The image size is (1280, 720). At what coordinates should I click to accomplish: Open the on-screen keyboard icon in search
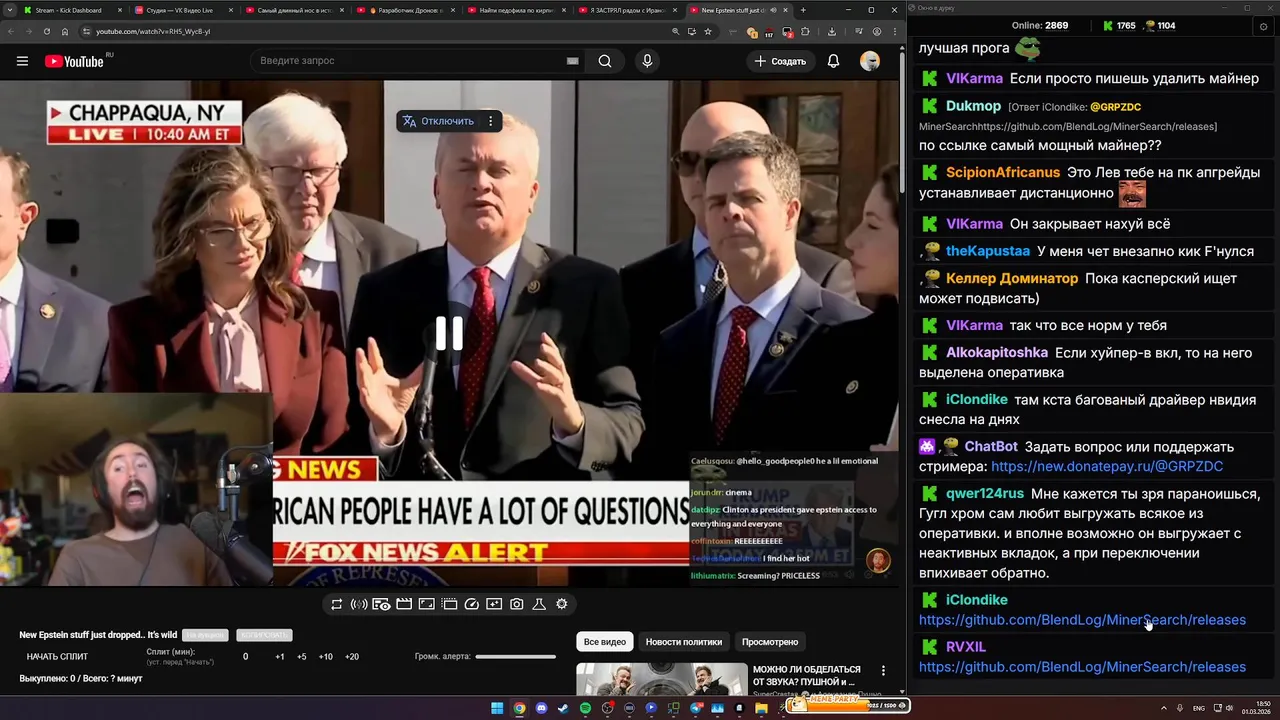(x=572, y=61)
